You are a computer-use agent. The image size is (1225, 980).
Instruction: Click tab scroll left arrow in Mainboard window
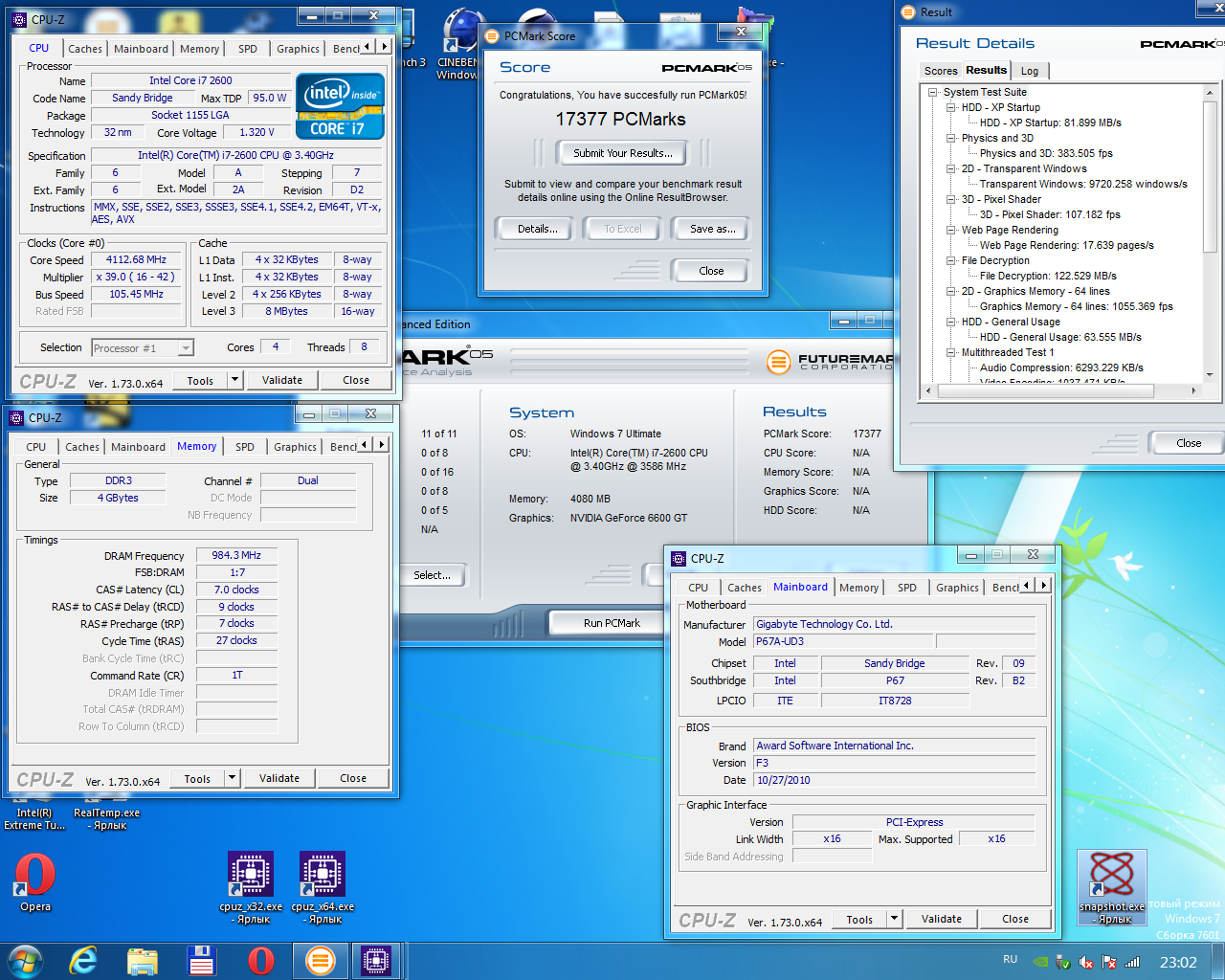tap(1027, 586)
